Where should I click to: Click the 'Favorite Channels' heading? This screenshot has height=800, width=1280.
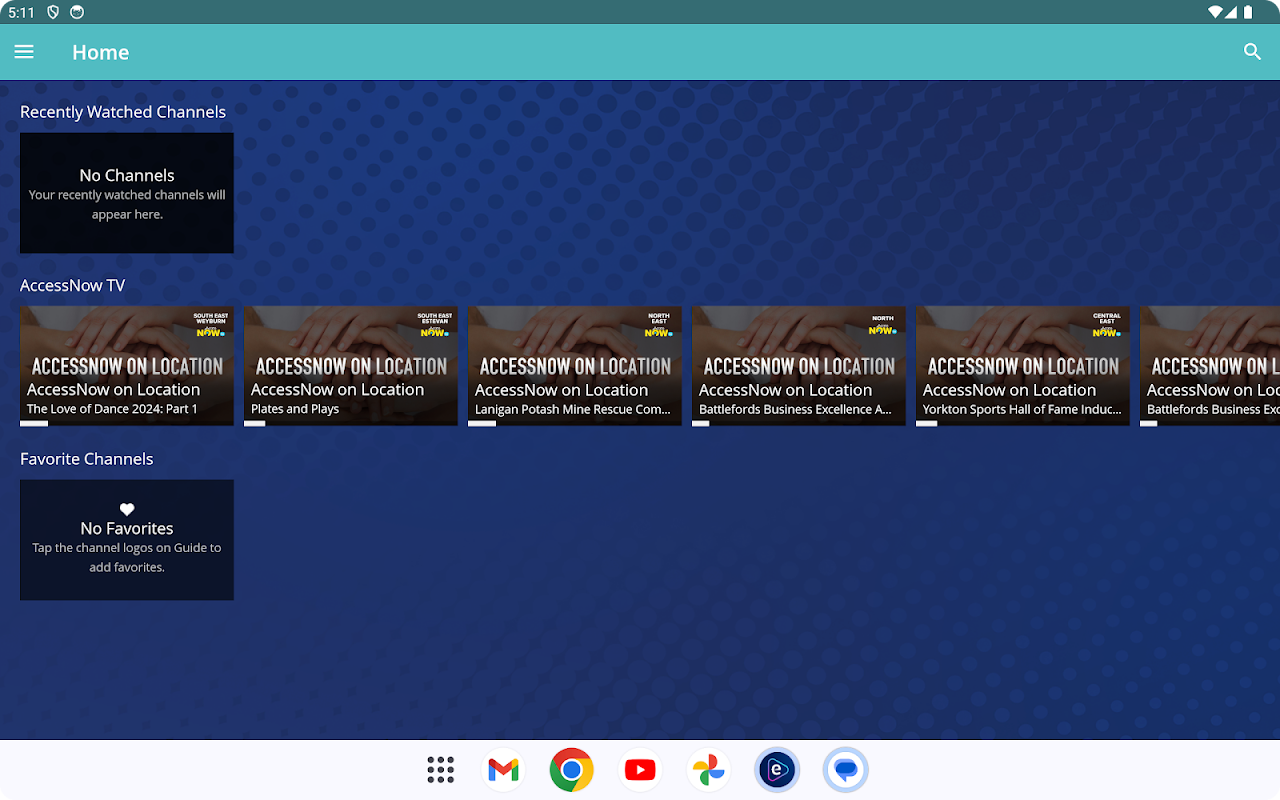pyautogui.click(x=87, y=459)
